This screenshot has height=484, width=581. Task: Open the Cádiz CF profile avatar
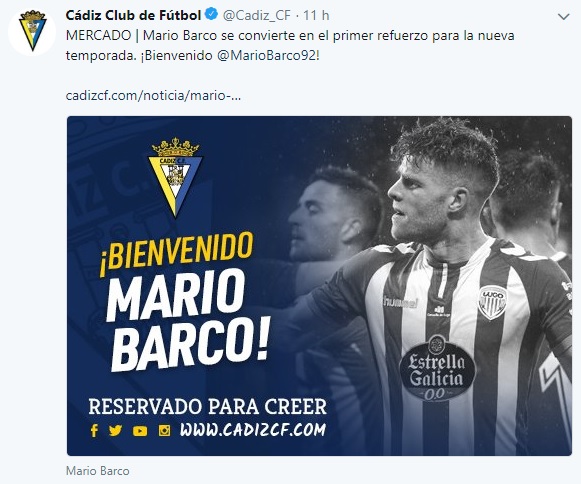[x=32, y=31]
